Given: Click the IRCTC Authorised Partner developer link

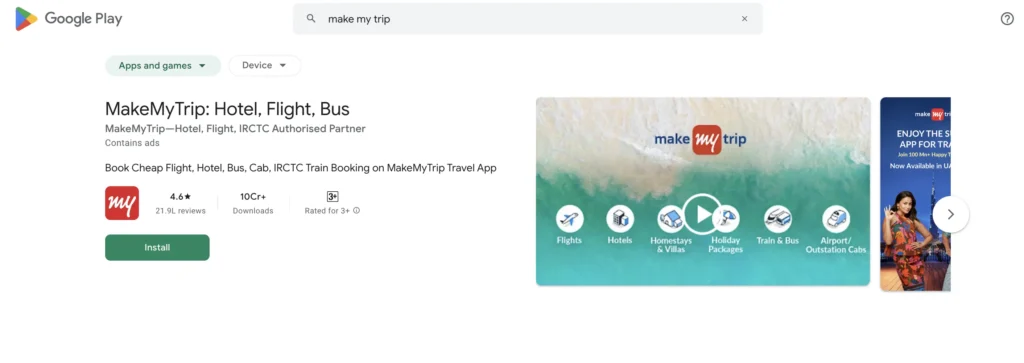Looking at the screenshot, I should click(235, 129).
